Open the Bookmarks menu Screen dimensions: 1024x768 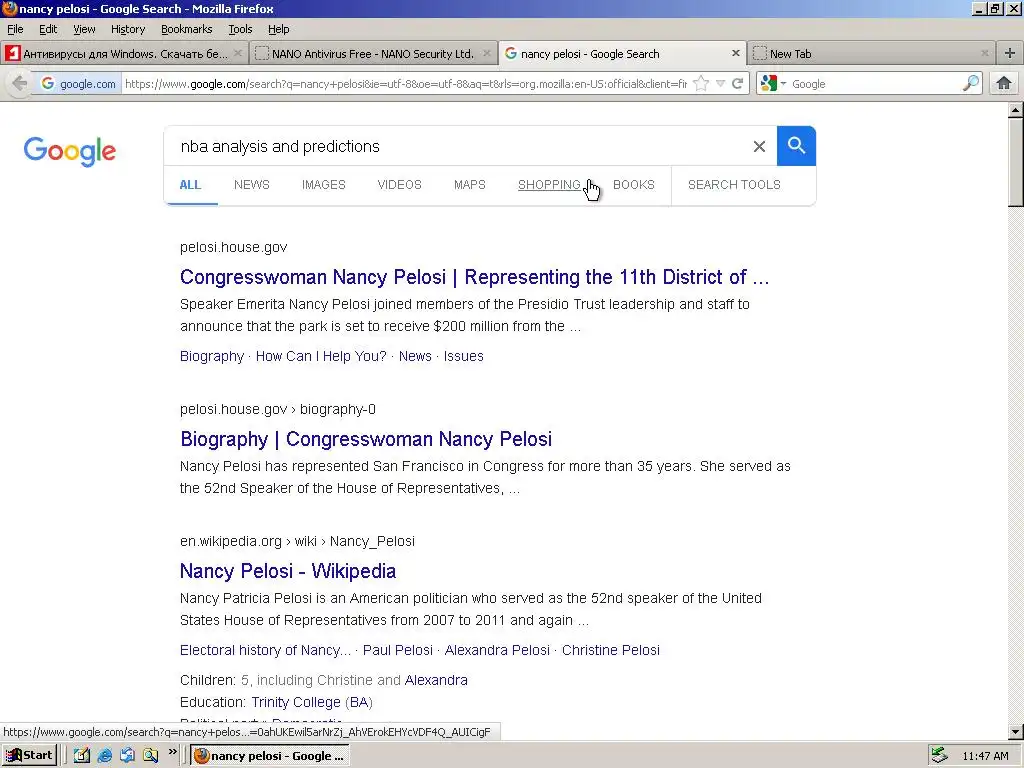point(187,29)
